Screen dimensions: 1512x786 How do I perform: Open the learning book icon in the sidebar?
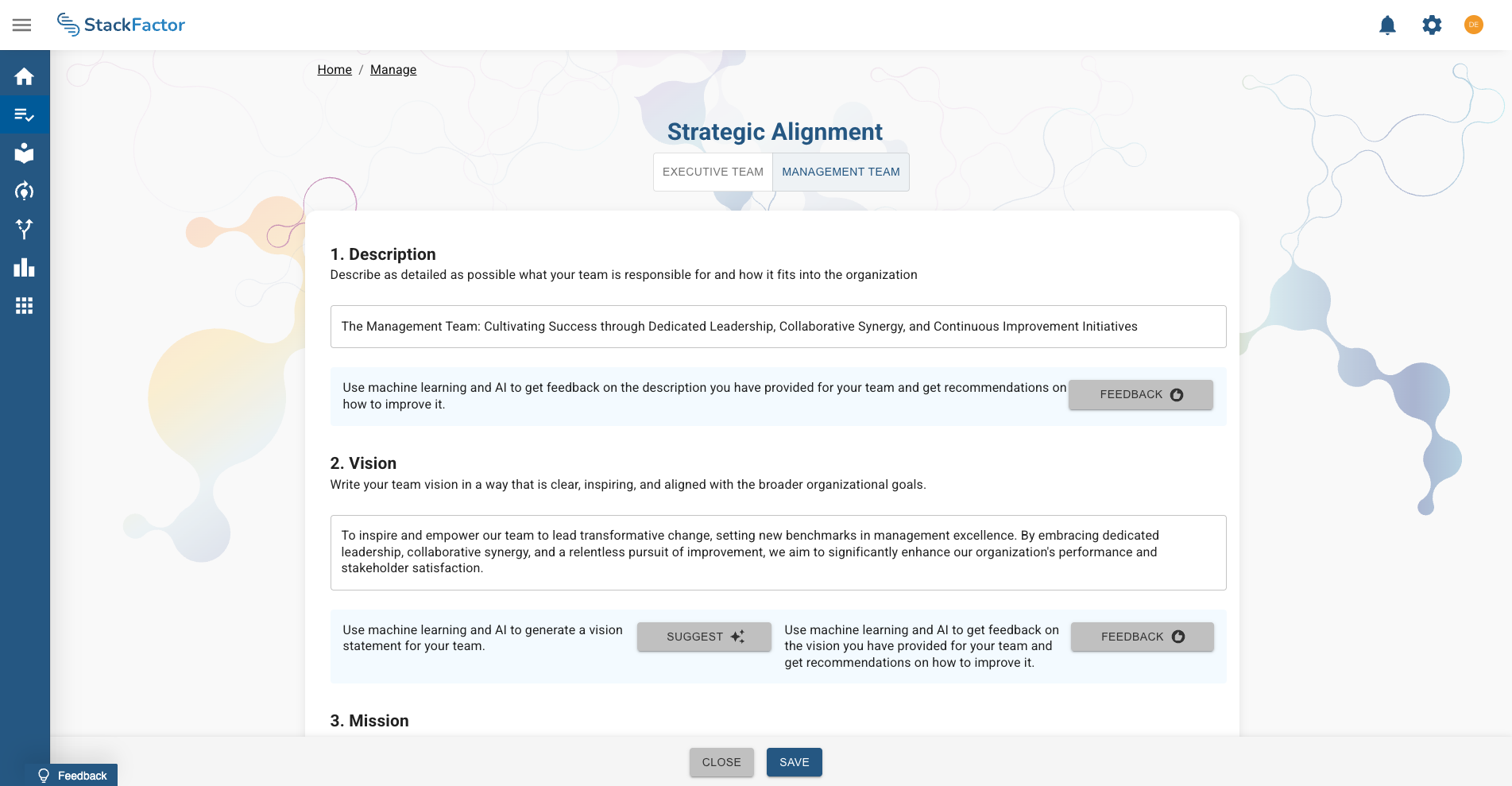click(x=25, y=153)
